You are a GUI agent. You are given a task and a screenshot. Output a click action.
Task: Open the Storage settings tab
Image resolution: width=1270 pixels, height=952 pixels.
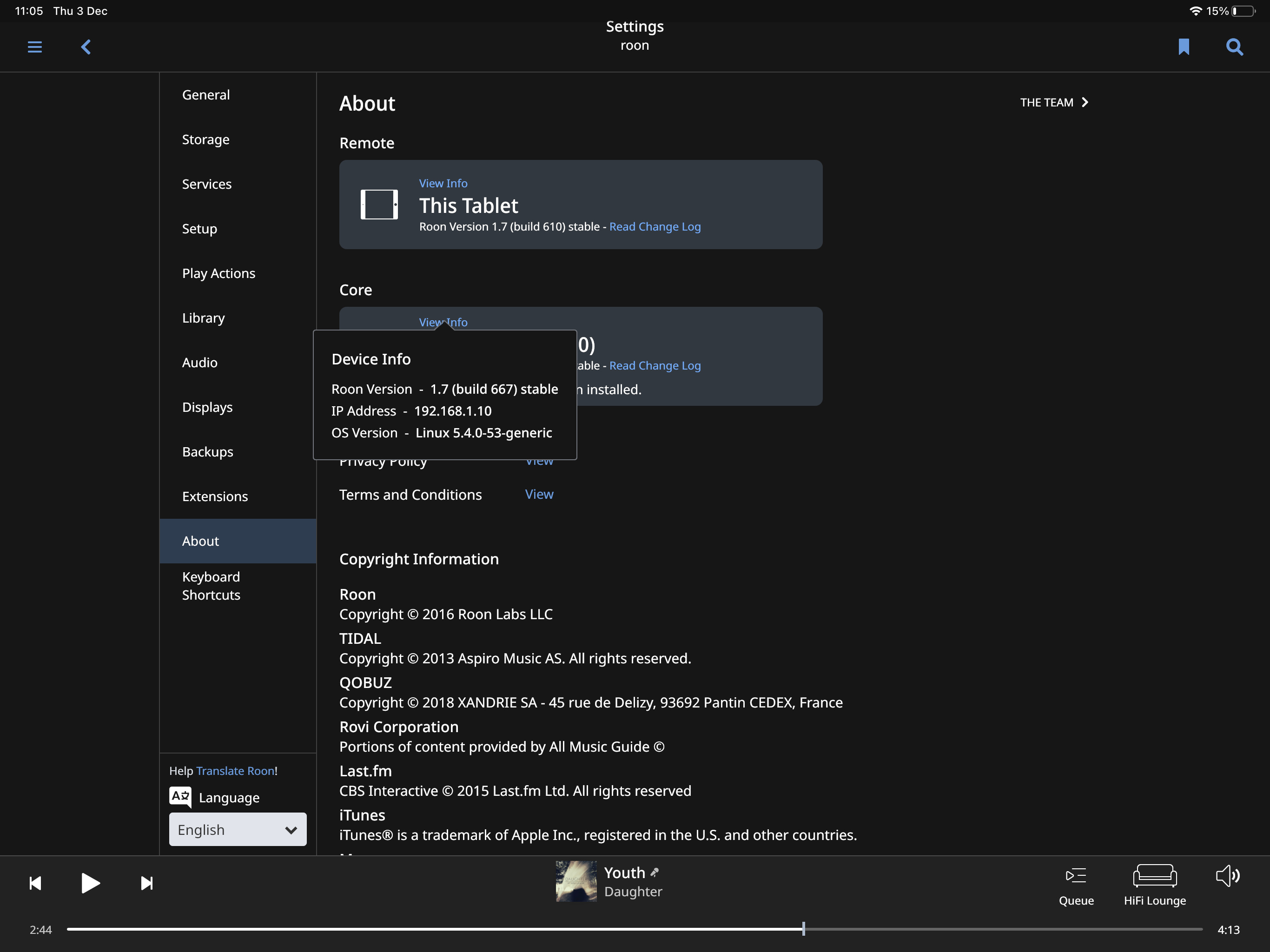pyautogui.click(x=238, y=139)
